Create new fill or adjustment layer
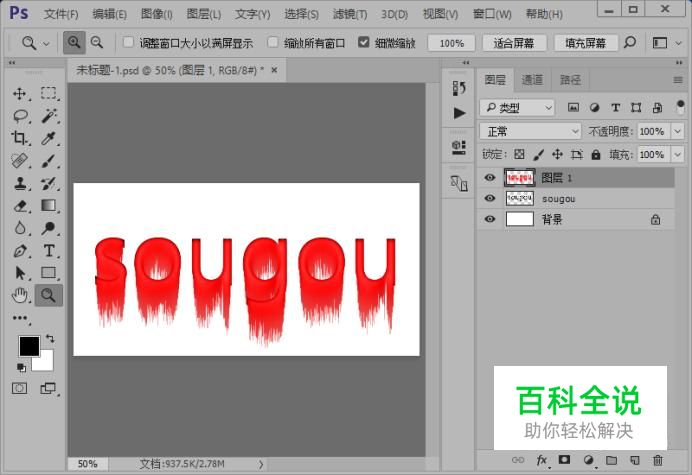Viewport: 692px width, 475px height. pos(588,460)
